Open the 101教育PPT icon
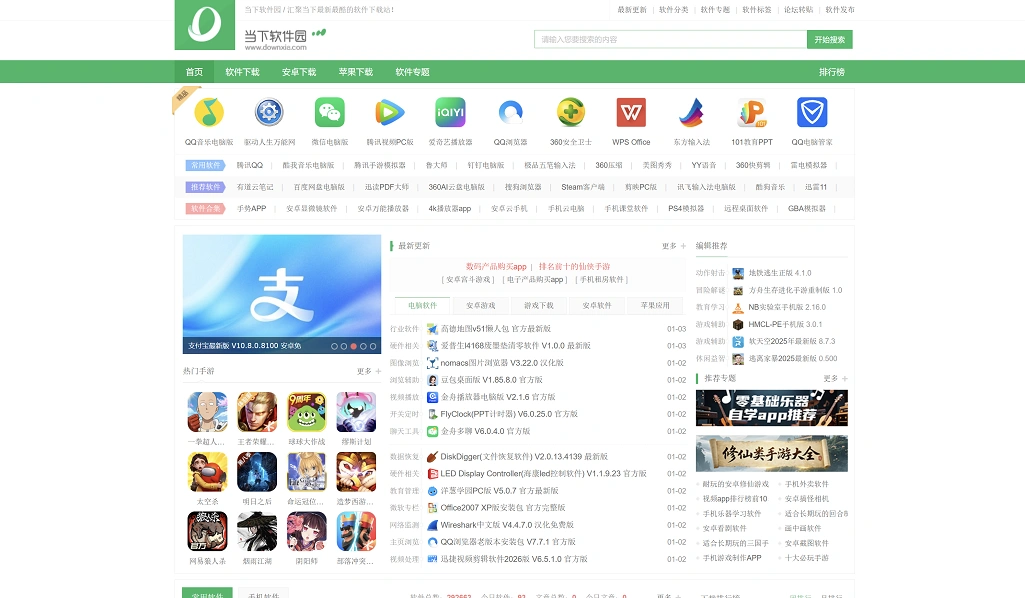 coord(751,113)
